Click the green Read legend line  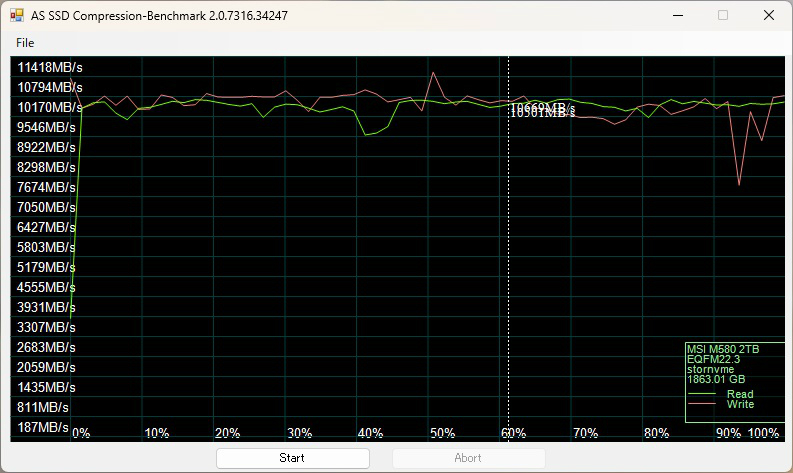coord(702,394)
